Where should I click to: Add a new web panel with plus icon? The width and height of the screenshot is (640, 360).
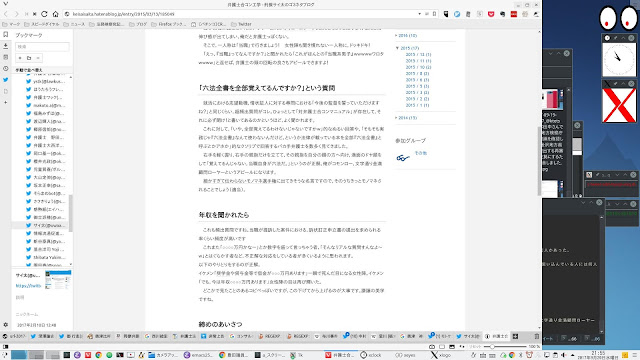(x=5, y=102)
